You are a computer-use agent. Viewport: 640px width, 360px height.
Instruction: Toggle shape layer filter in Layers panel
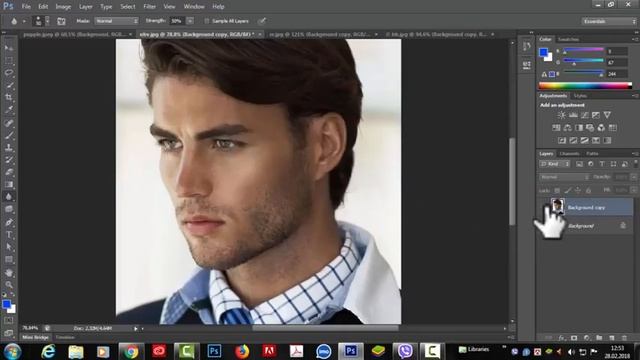tap(613, 164)
